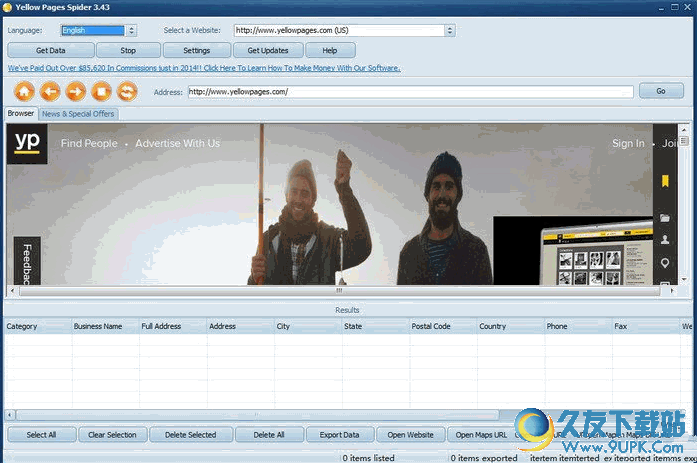Click the Delete All button

point(269,435)
